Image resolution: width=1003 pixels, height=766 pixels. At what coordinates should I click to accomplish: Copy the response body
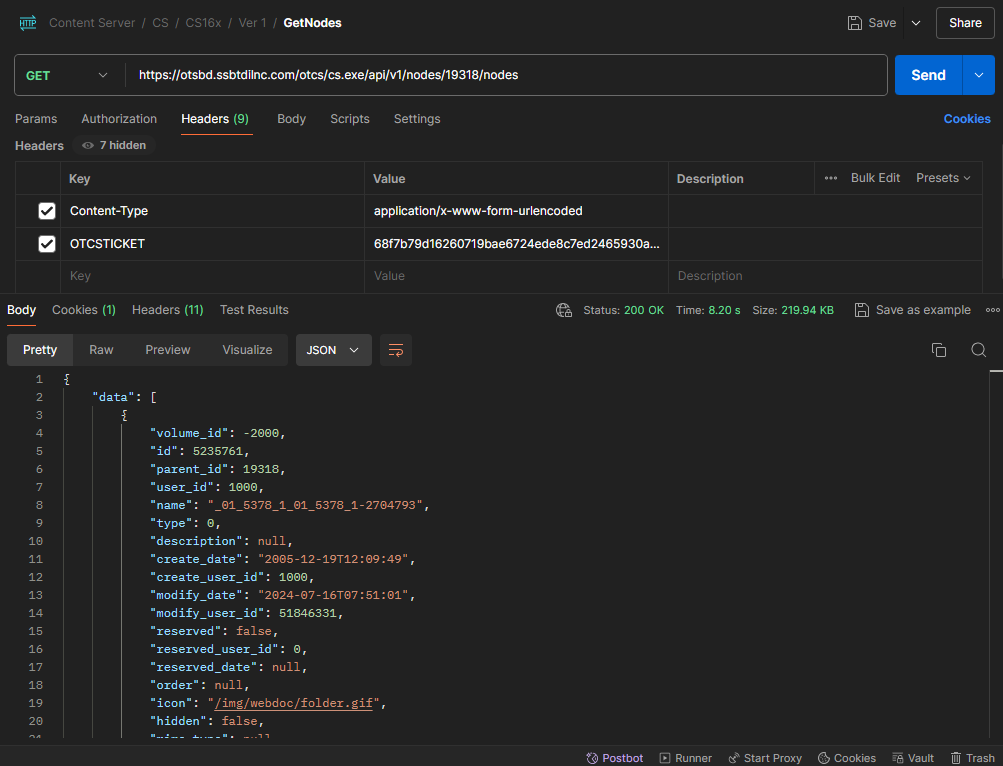(x=938, y=350)
